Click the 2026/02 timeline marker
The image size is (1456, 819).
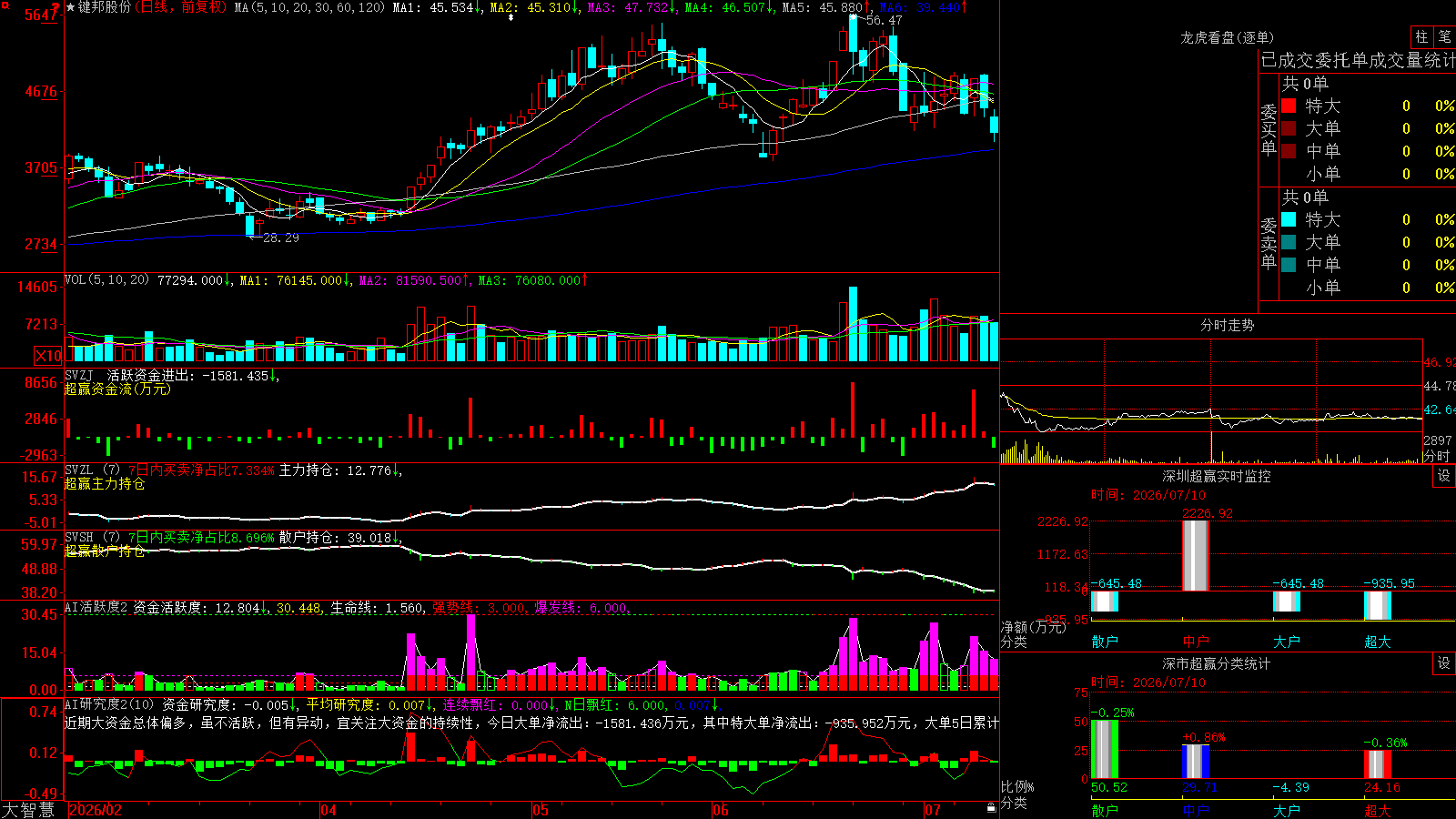[96, 810]
